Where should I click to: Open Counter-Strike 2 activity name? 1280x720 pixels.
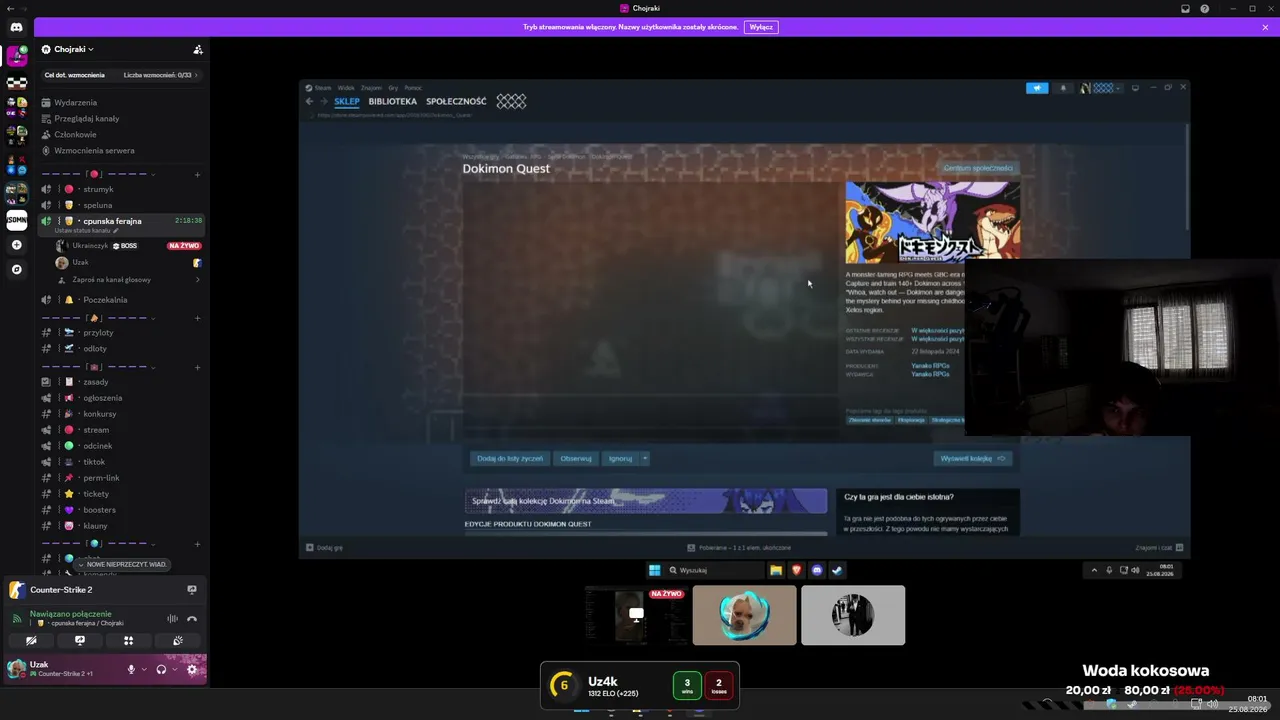61,590
